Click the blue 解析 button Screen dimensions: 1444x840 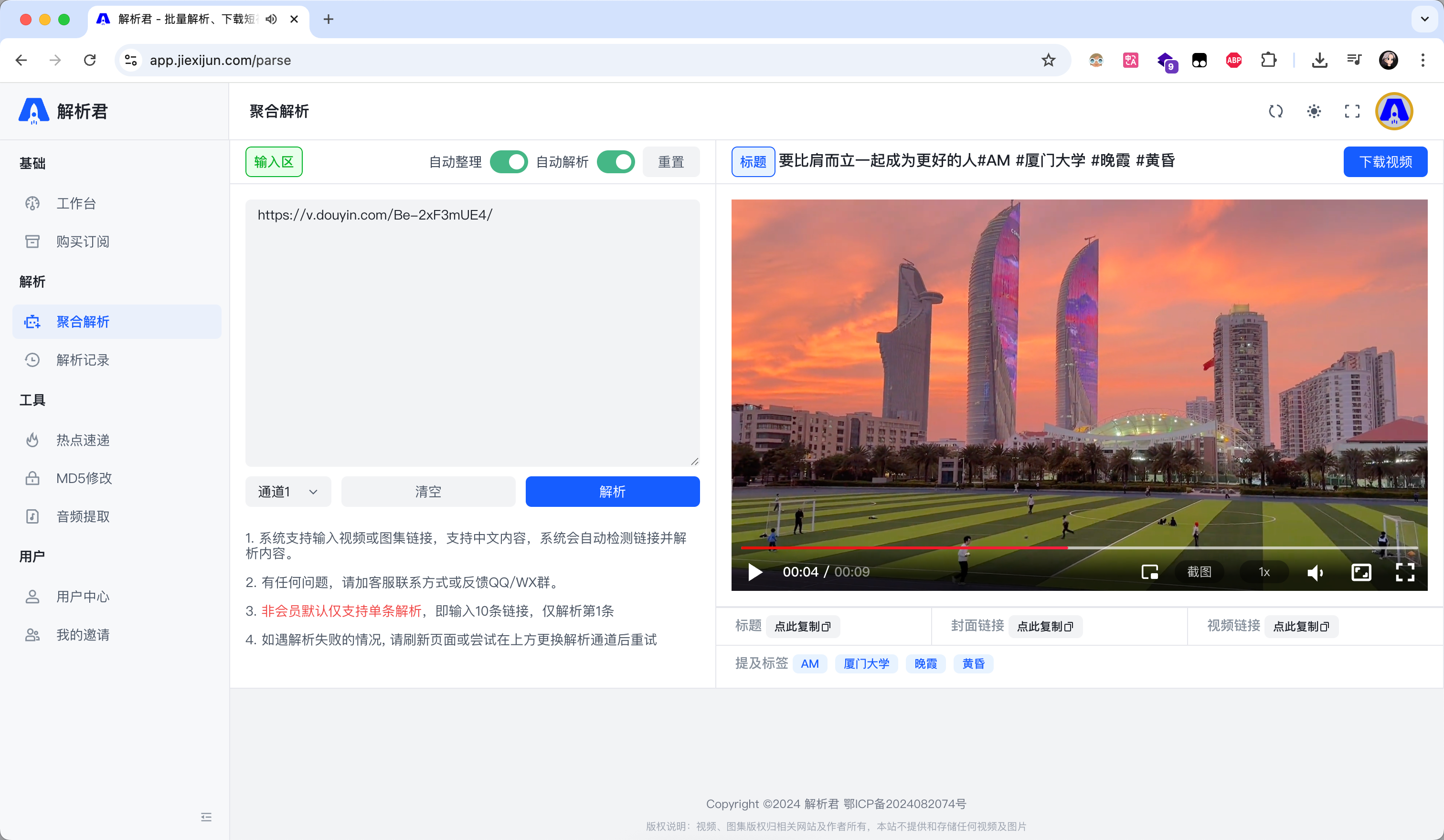click(613, 492)
